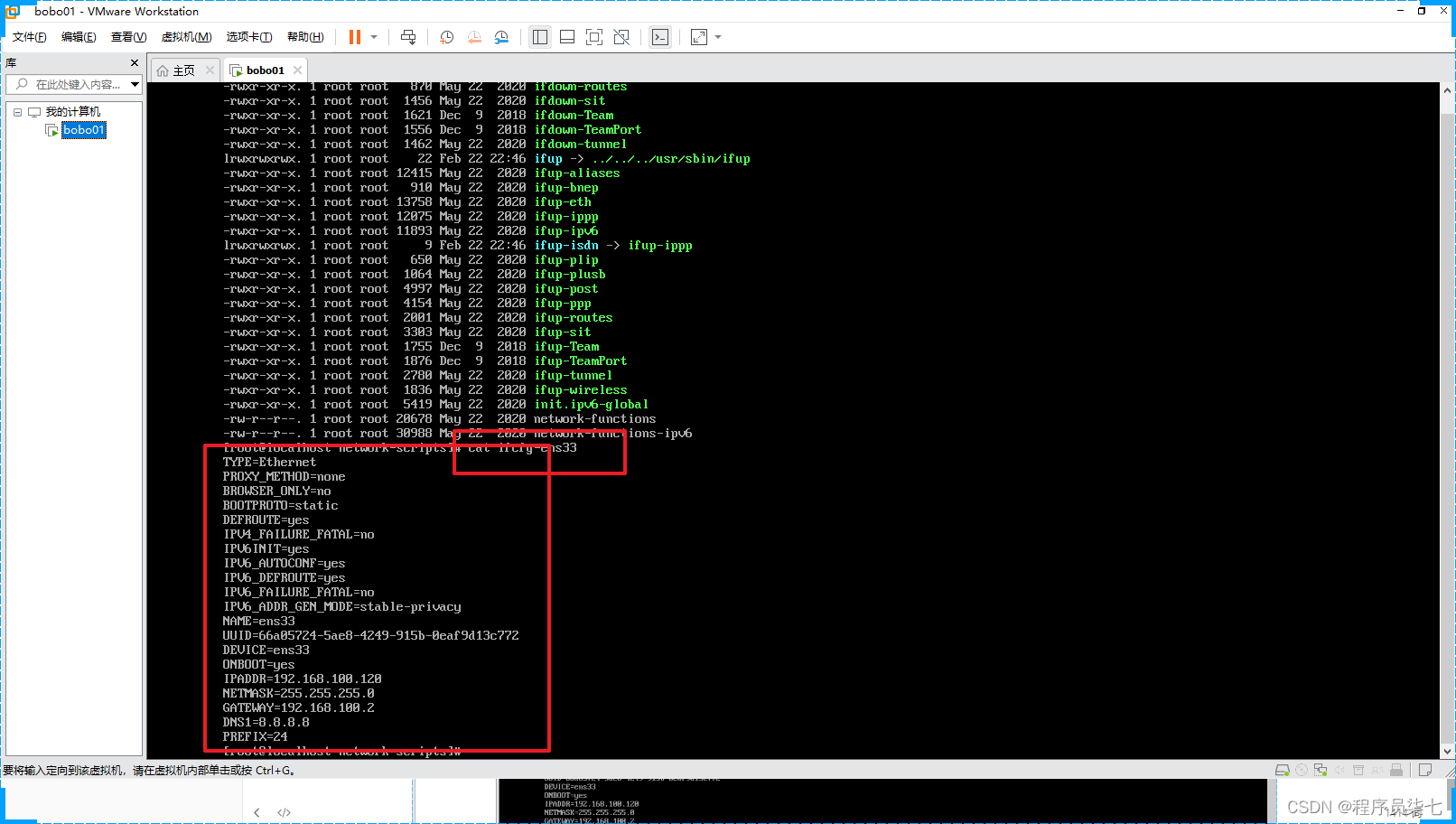1456x824 pixels.
Task: Minimize the VMware Workstation window
Action: pyautogui.click(x=1400, y=11)
